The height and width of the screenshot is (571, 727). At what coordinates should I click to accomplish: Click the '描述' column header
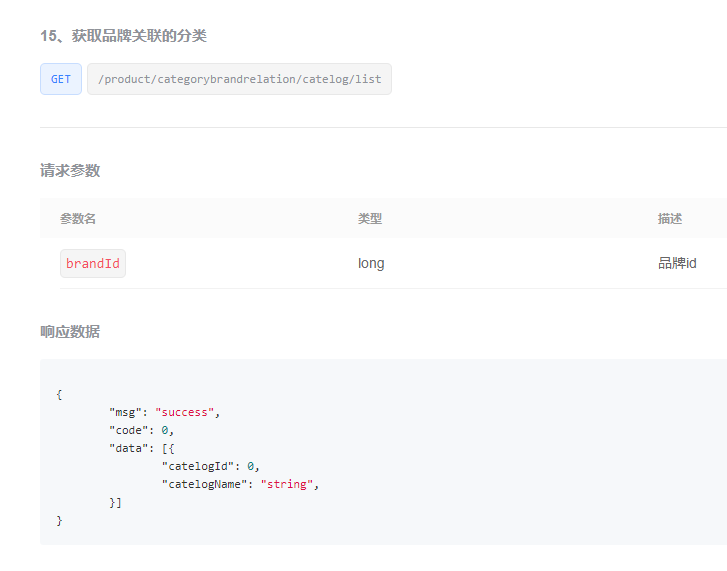670,218
